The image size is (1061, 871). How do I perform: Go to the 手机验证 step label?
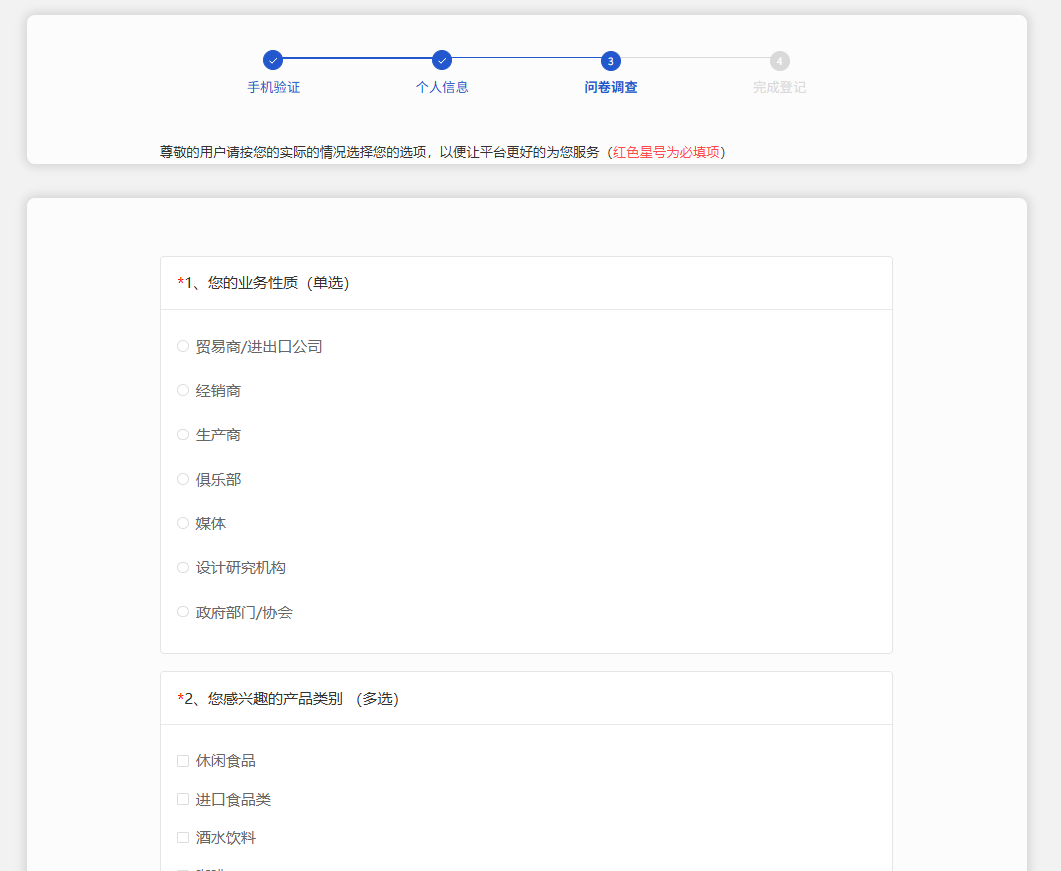[273, 87]
